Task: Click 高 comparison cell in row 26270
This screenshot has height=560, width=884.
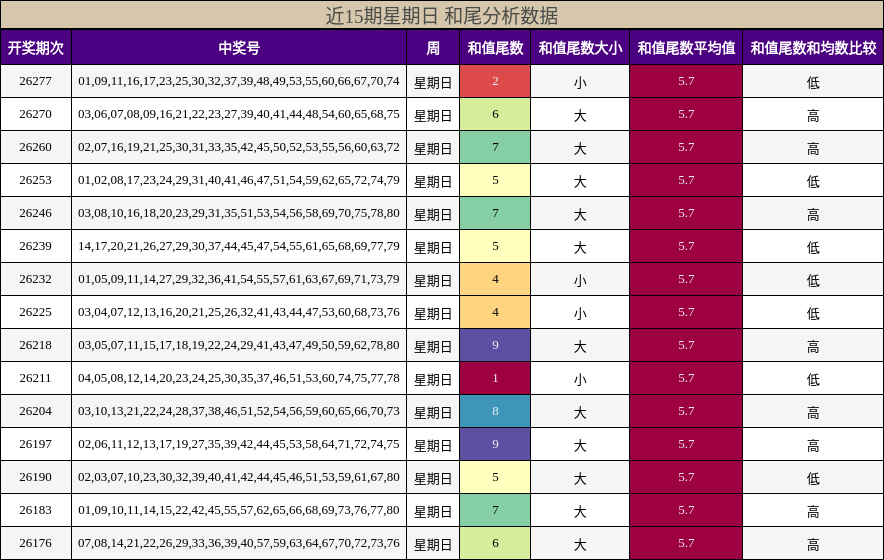Action: [x=813, y=114]
